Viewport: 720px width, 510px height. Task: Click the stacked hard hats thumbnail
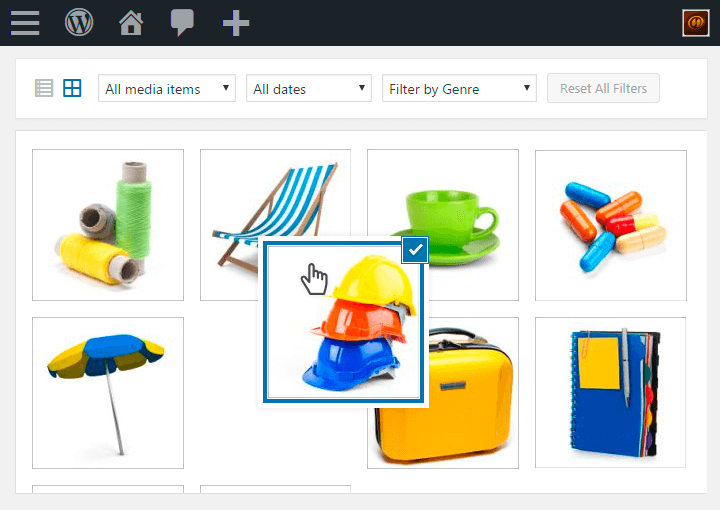[x=343, y=322]
